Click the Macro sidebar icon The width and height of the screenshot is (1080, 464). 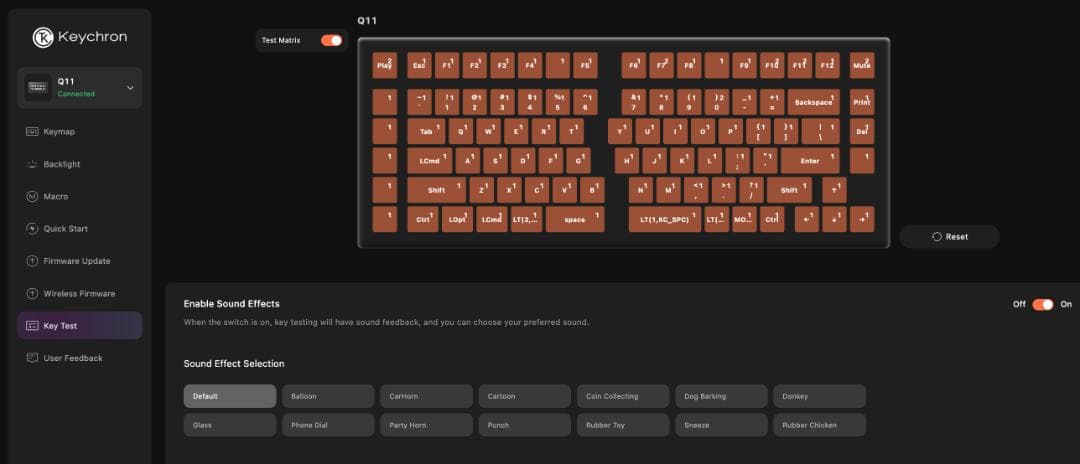pos(32,196)
